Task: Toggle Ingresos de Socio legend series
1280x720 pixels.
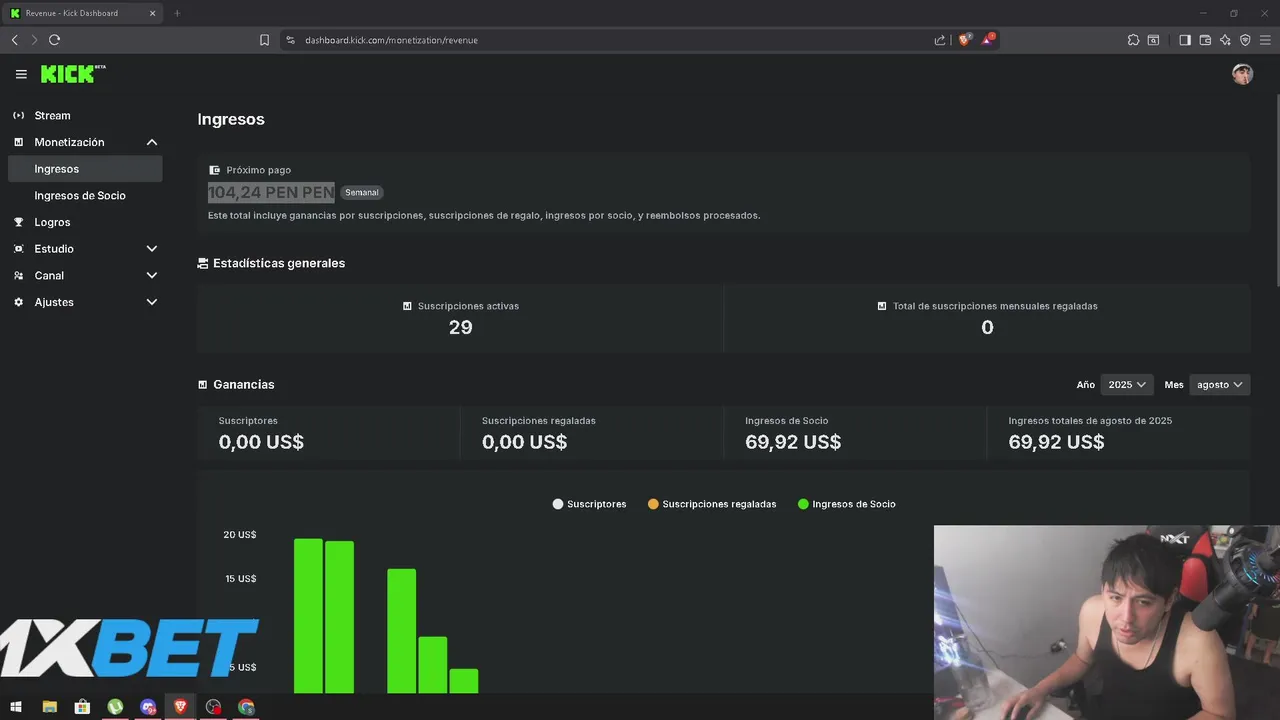Action: tap(847, 504)
